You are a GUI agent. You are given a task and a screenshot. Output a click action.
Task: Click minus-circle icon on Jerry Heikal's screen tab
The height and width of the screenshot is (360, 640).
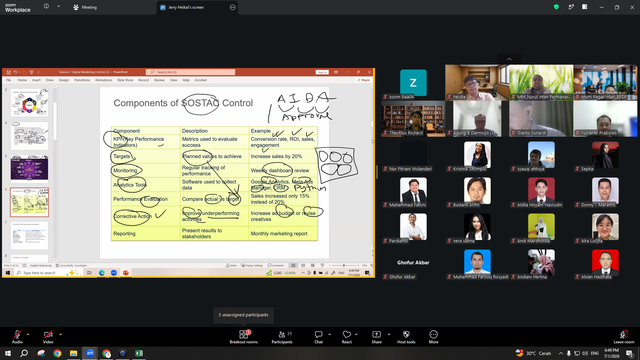coord(233,7)
